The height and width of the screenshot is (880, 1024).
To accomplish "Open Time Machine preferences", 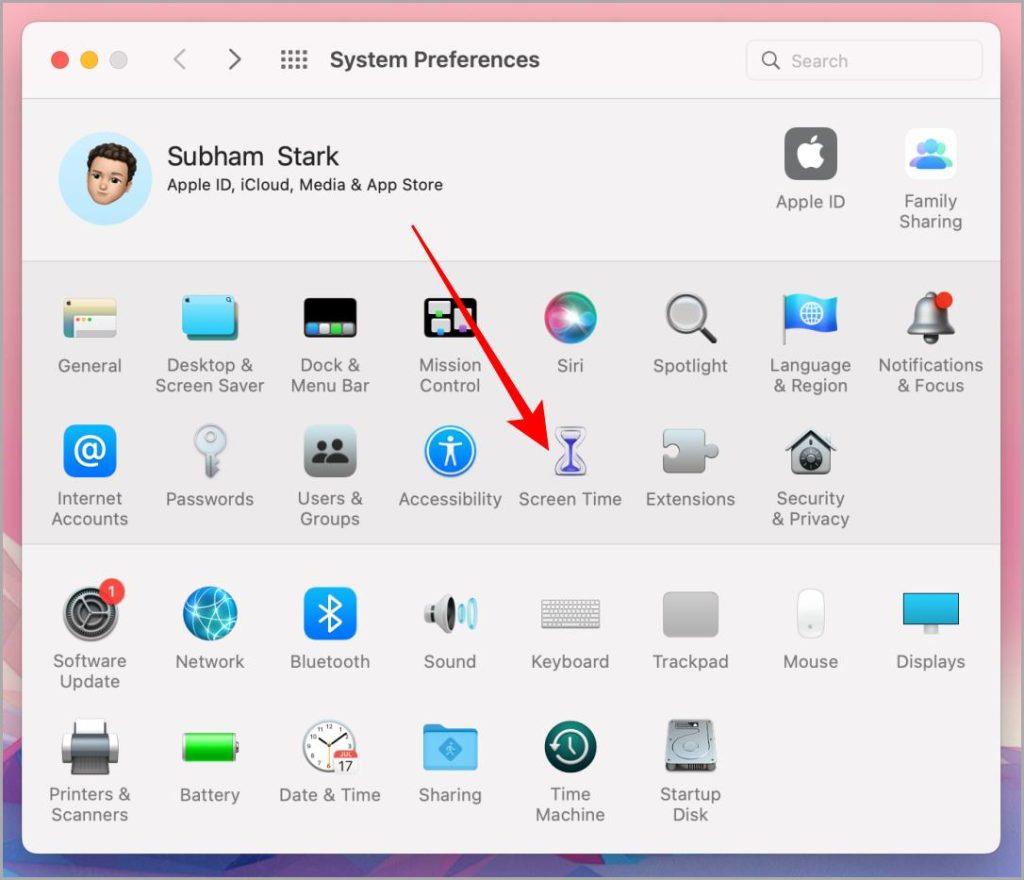I will point(570,747).
